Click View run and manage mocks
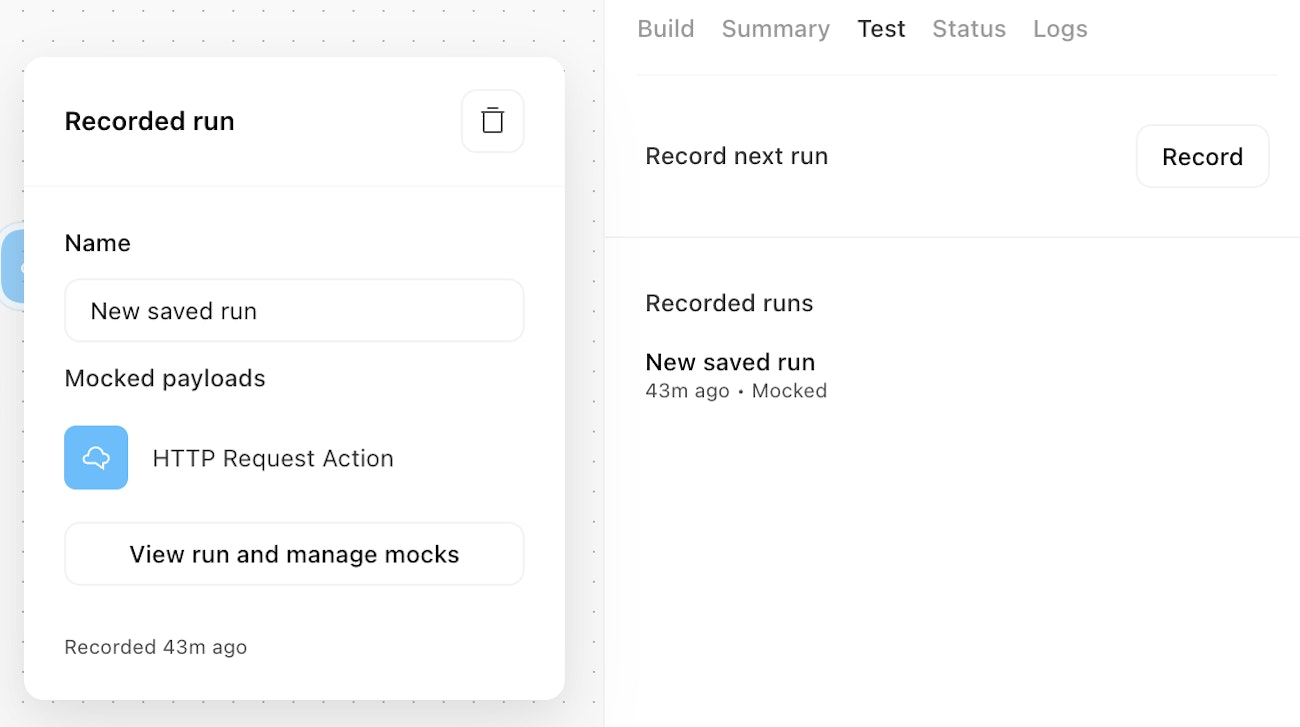 pos(294,554)
